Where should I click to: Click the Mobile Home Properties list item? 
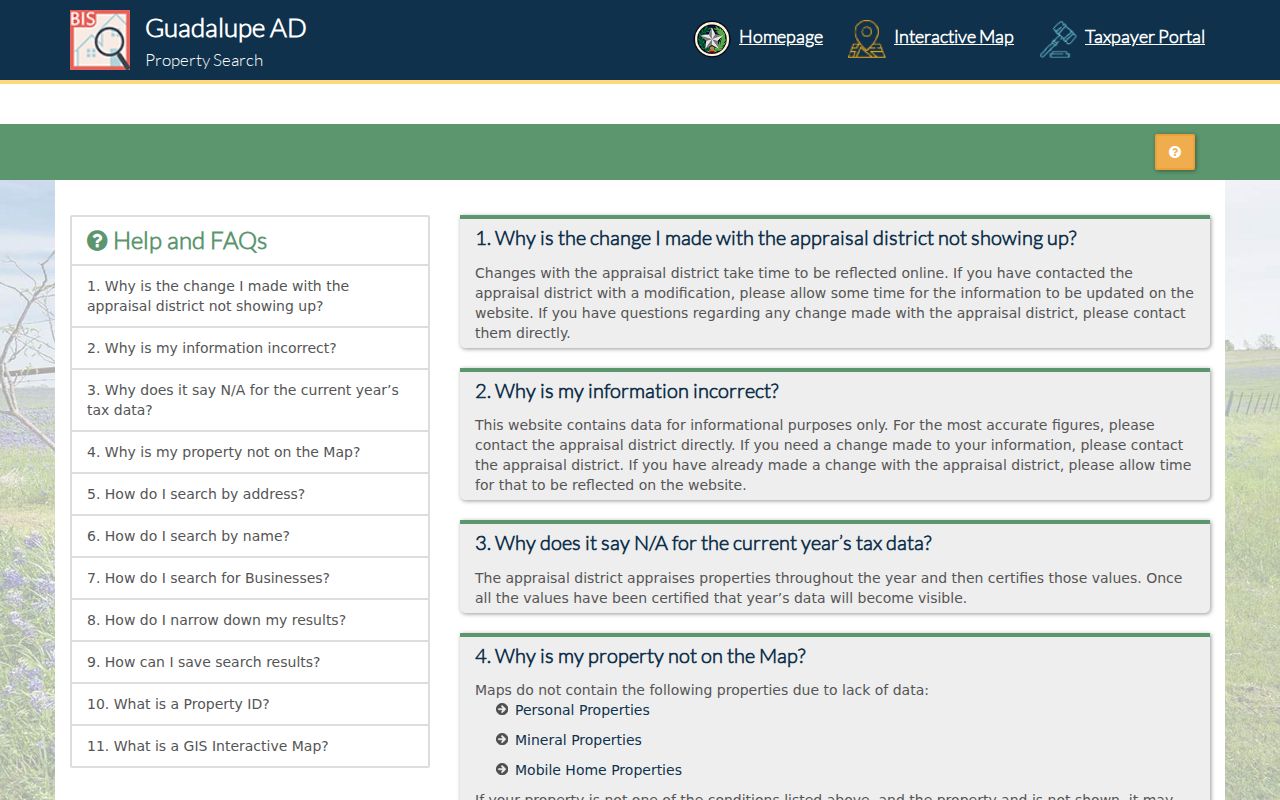click(598, 770)
